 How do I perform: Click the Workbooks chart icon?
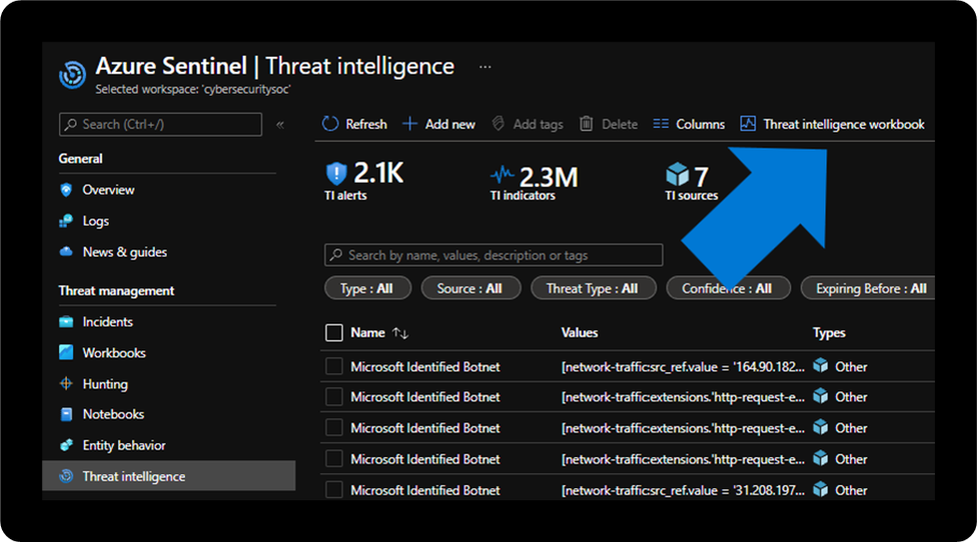click(x=66, y=353)
